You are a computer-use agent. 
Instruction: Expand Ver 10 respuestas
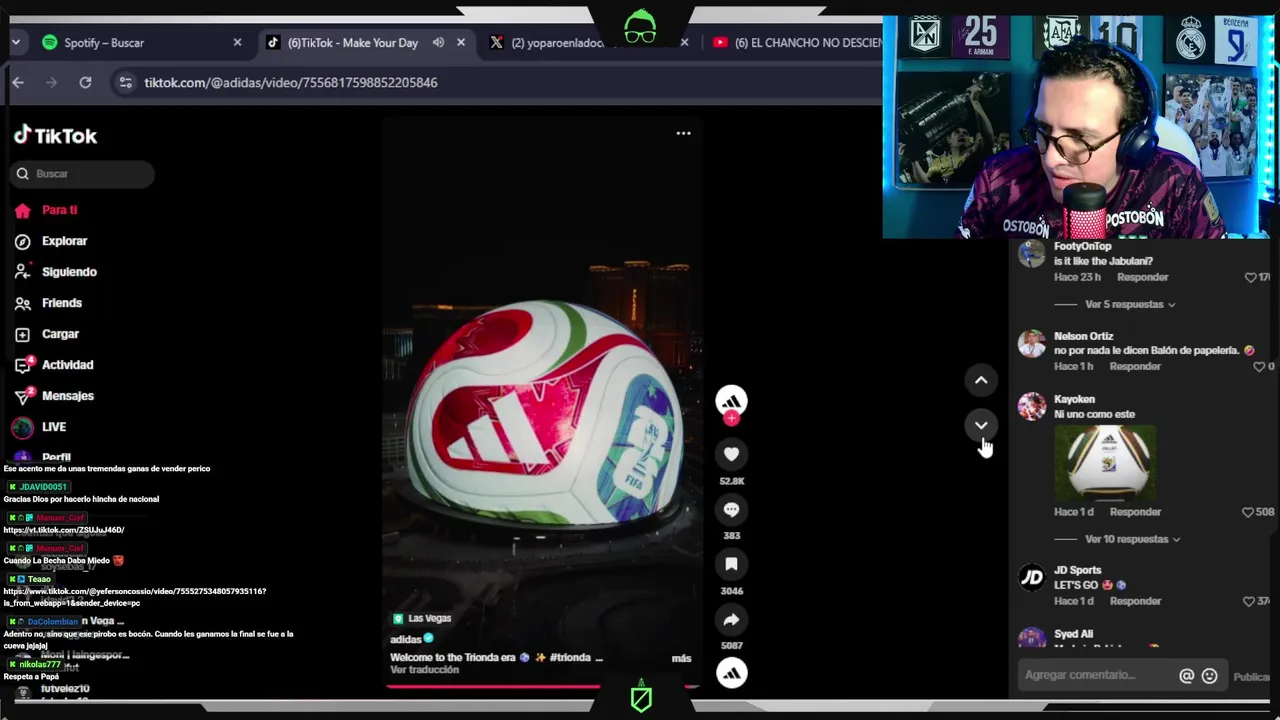1132,539
